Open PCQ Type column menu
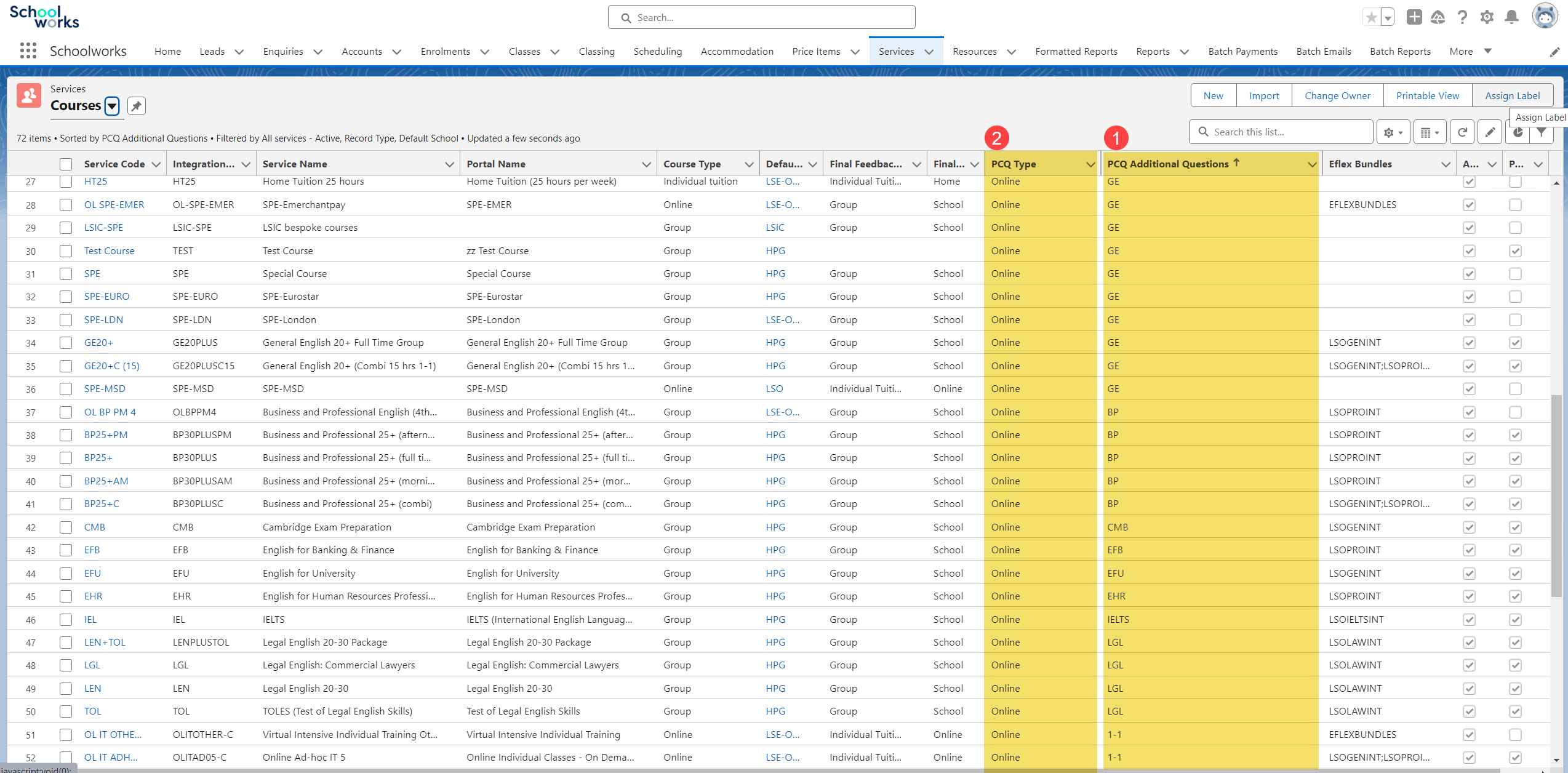 [x=1090, y=164]
